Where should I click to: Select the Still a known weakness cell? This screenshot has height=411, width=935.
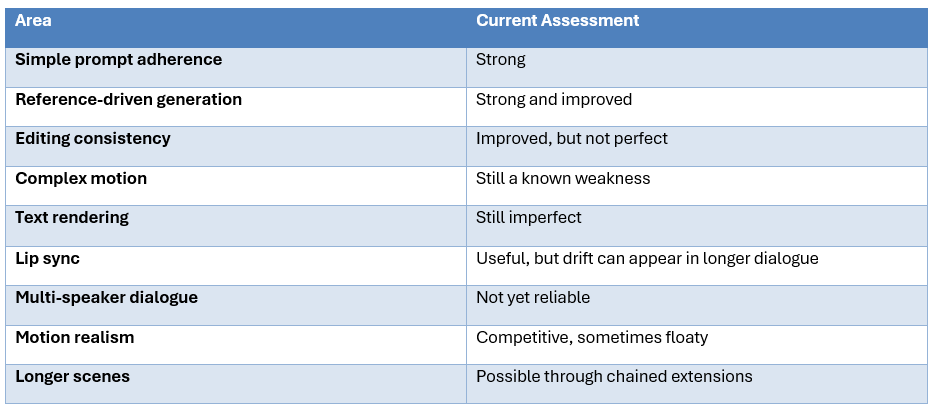coord(697,186)
